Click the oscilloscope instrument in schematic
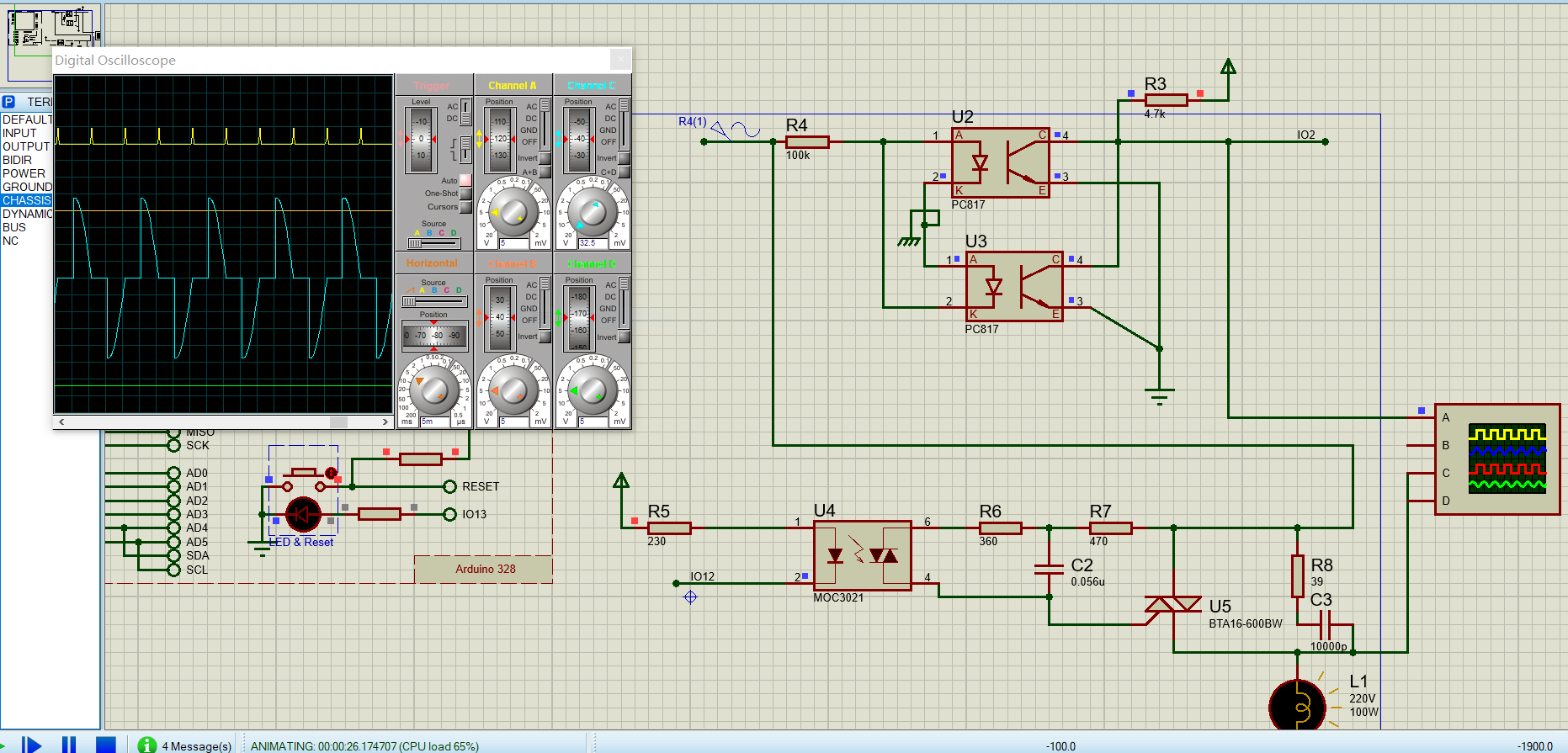The image size is (1568, 753). (1498, 459)
